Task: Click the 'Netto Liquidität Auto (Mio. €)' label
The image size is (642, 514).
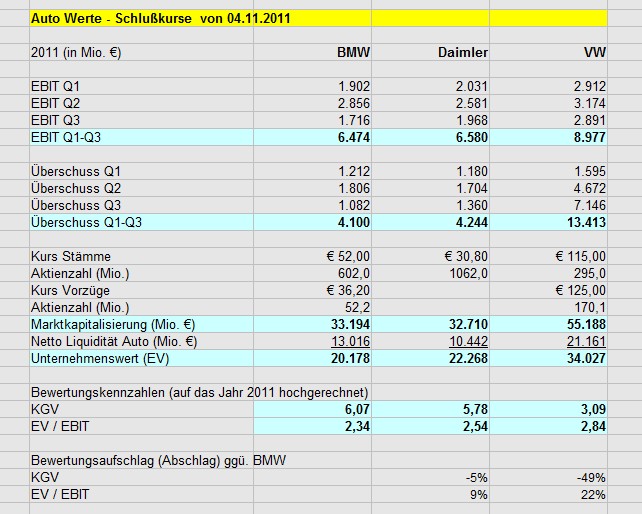Action: coord(114,341)
